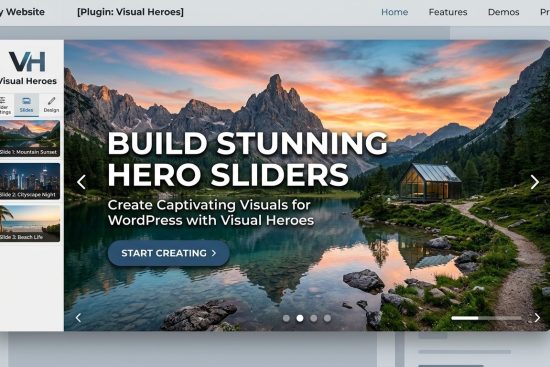Select the Slide 3: Beach Life thumbnail
The width and height of the screenshot is (550, 367).
coord(30,223)
